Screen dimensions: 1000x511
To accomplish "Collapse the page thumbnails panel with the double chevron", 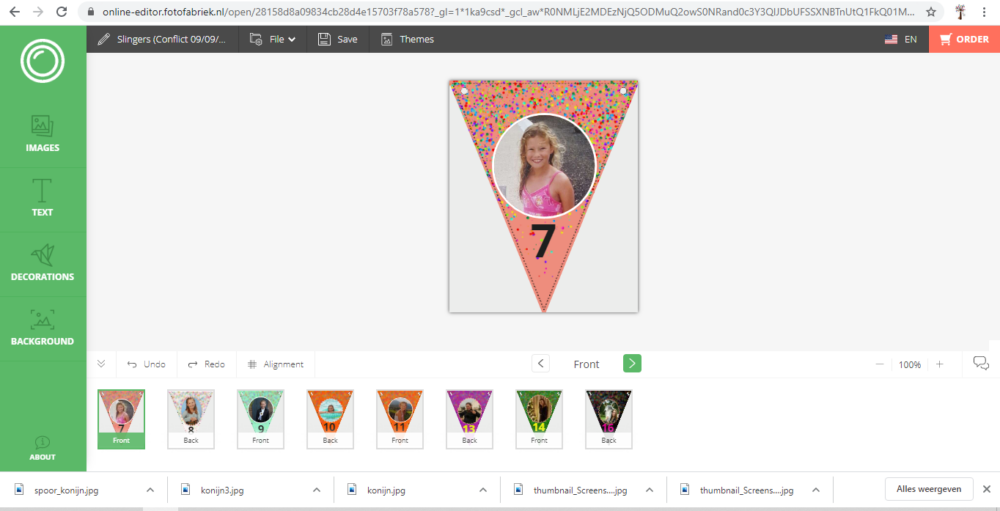I will 101,364.
